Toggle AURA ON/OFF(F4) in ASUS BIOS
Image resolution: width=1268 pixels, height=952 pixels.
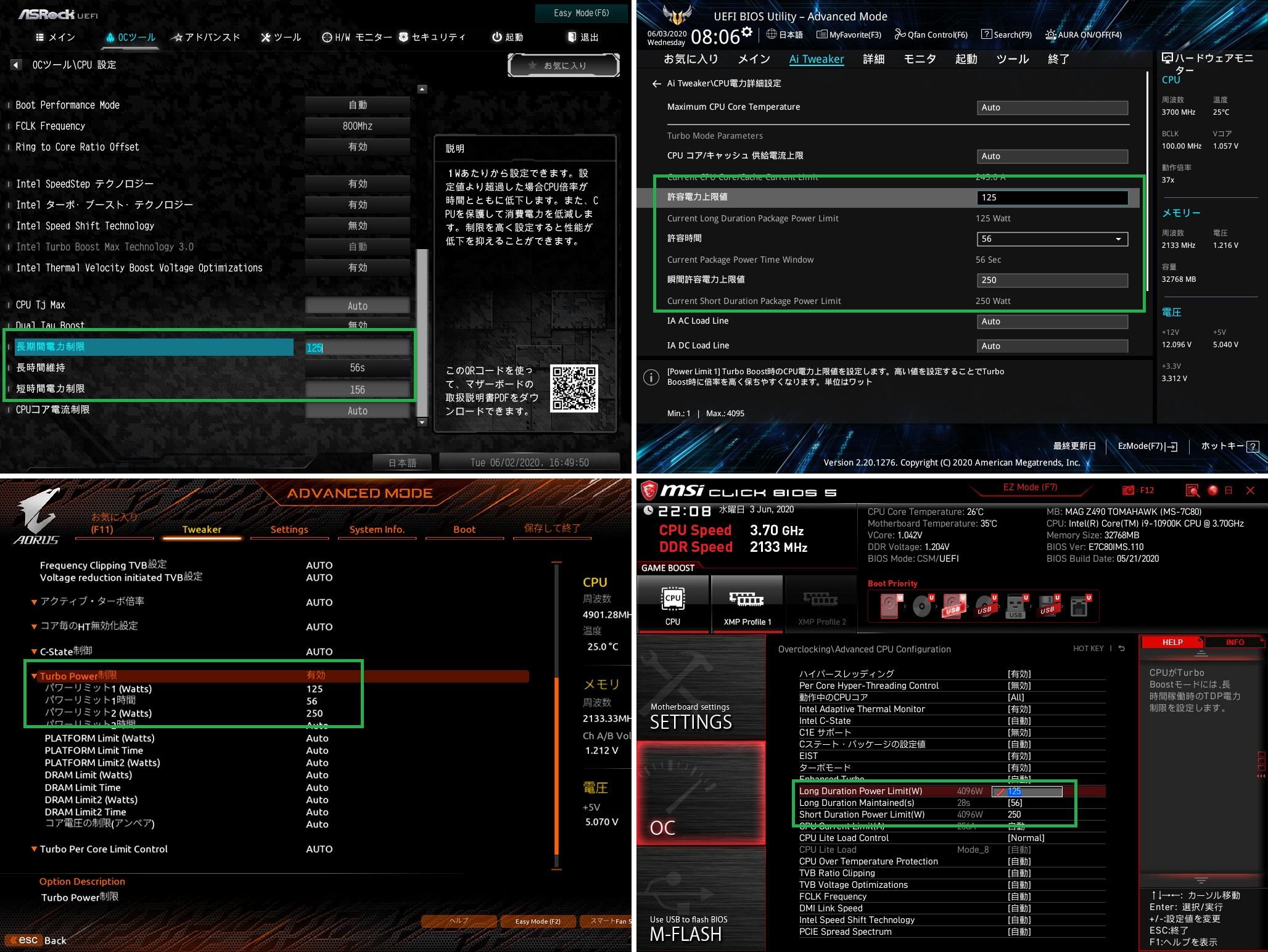(1084, 35)
